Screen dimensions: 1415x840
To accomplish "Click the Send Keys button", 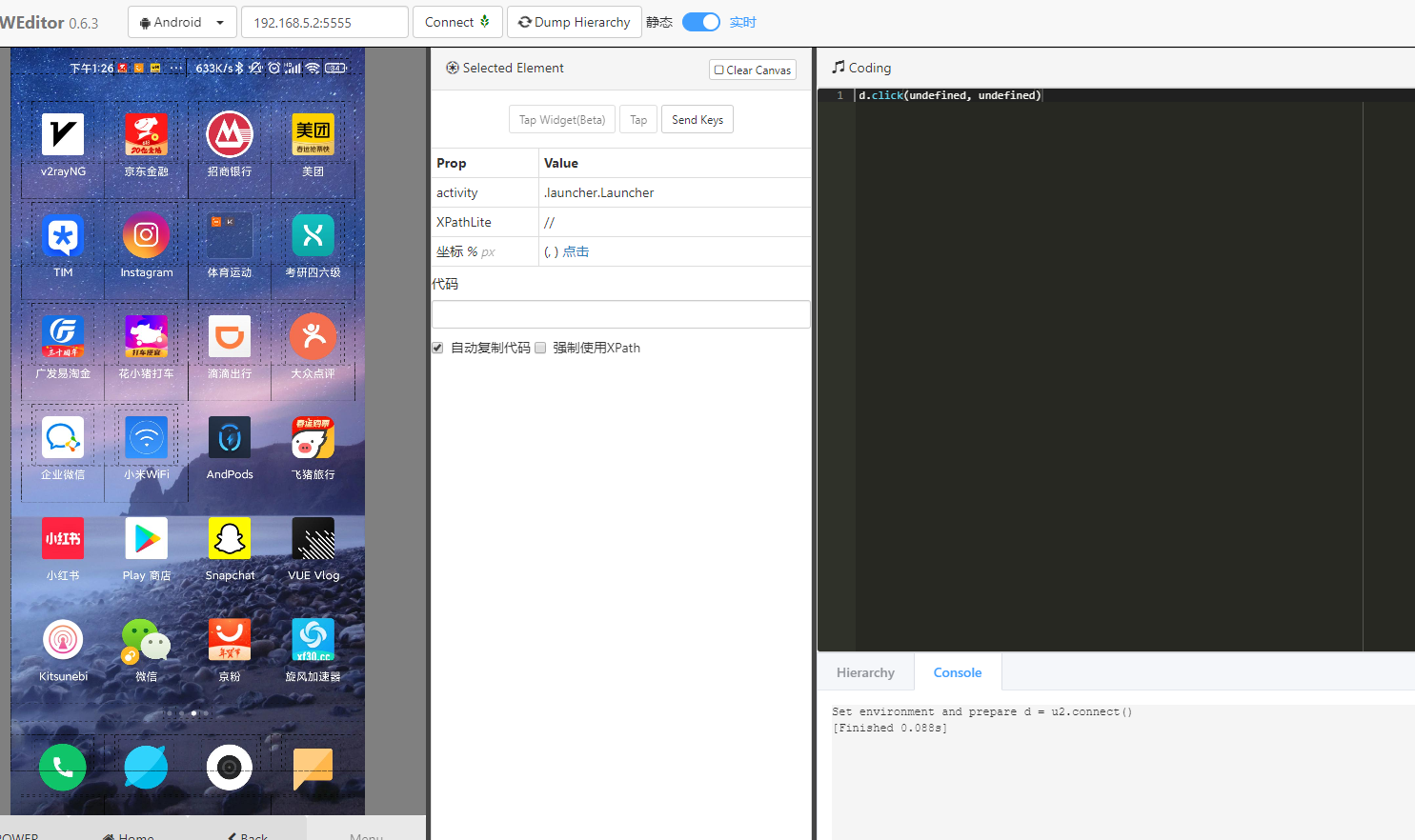I will pyautogui.click(x=697, y=120).
